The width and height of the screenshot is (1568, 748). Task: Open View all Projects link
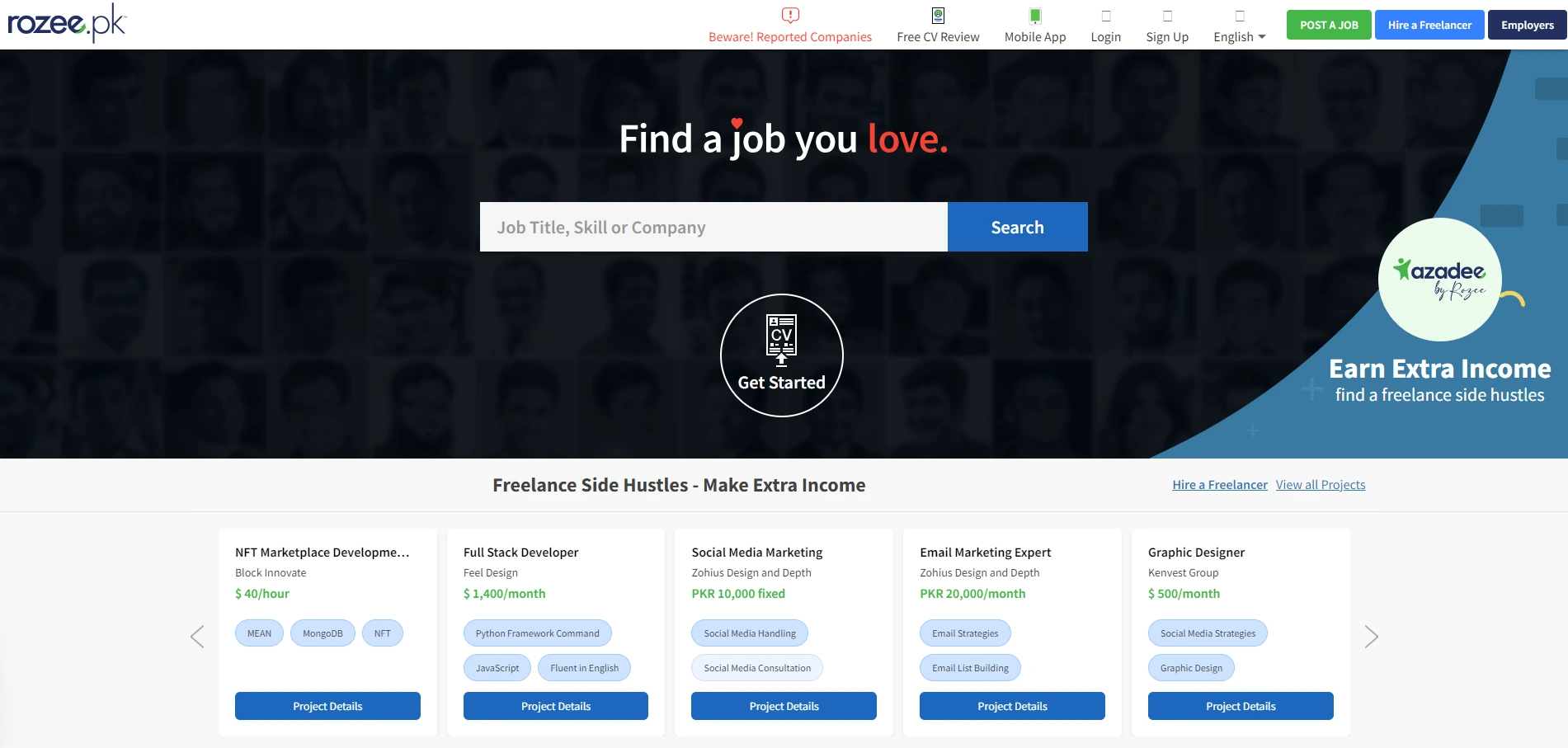[x=1321, y=485]
